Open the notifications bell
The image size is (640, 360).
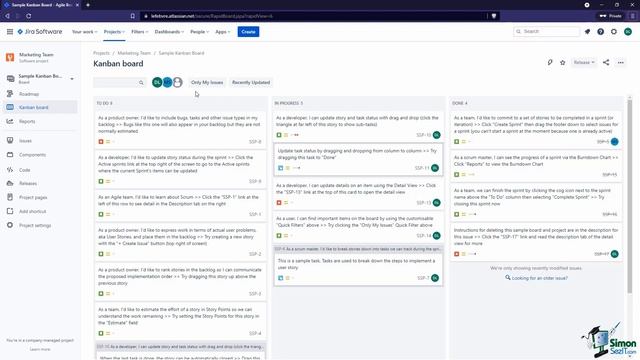(587, 31)
